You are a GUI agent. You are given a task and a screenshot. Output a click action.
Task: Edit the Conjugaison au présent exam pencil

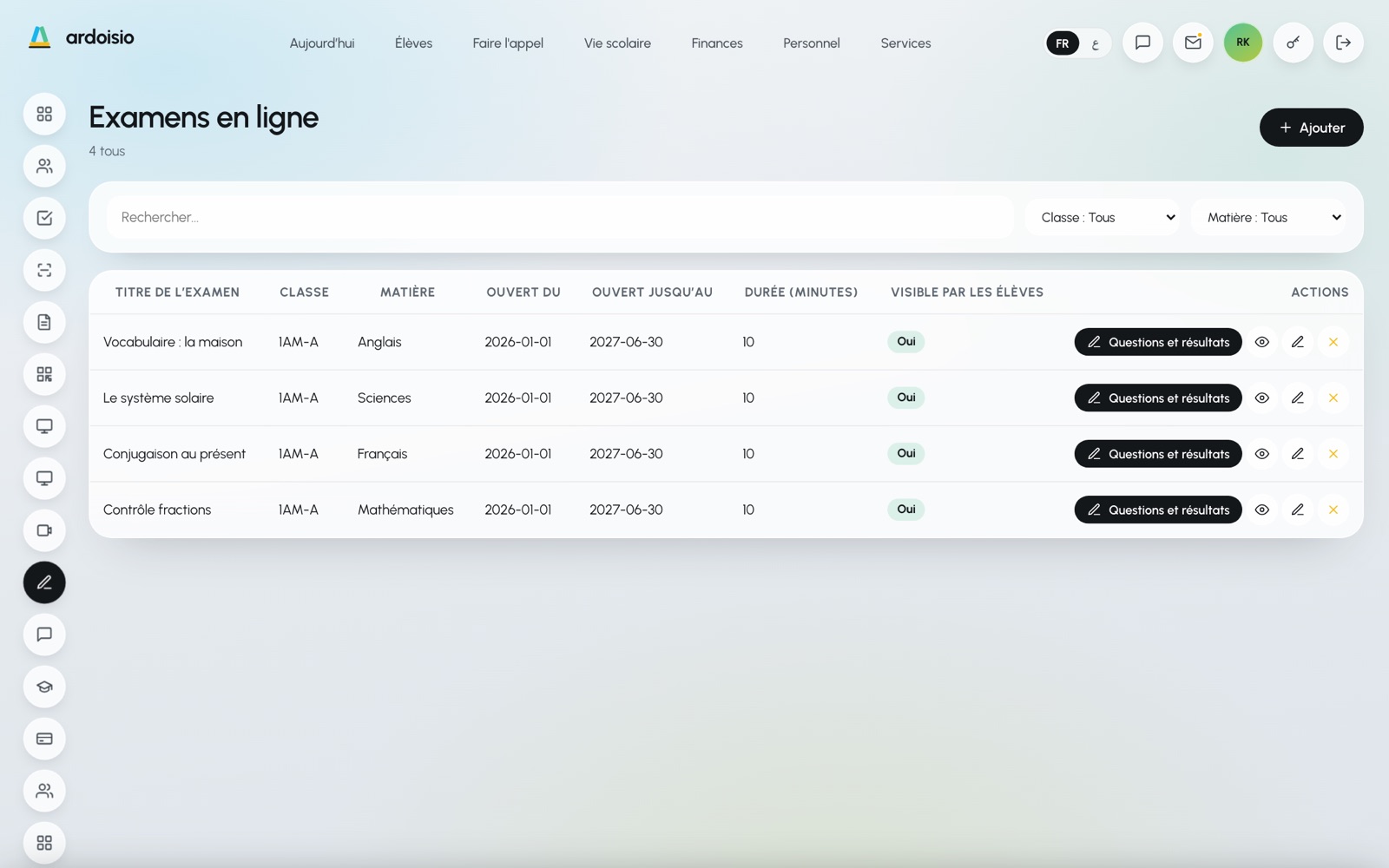click(1298, 454)
